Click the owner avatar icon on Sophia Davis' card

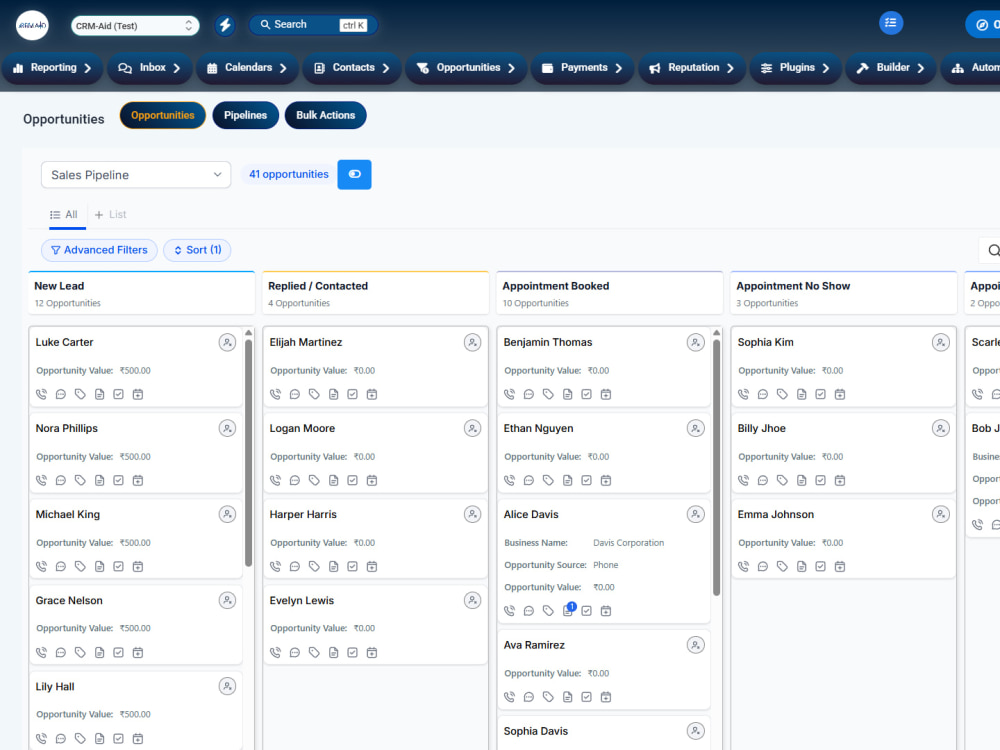pos(695,731)
